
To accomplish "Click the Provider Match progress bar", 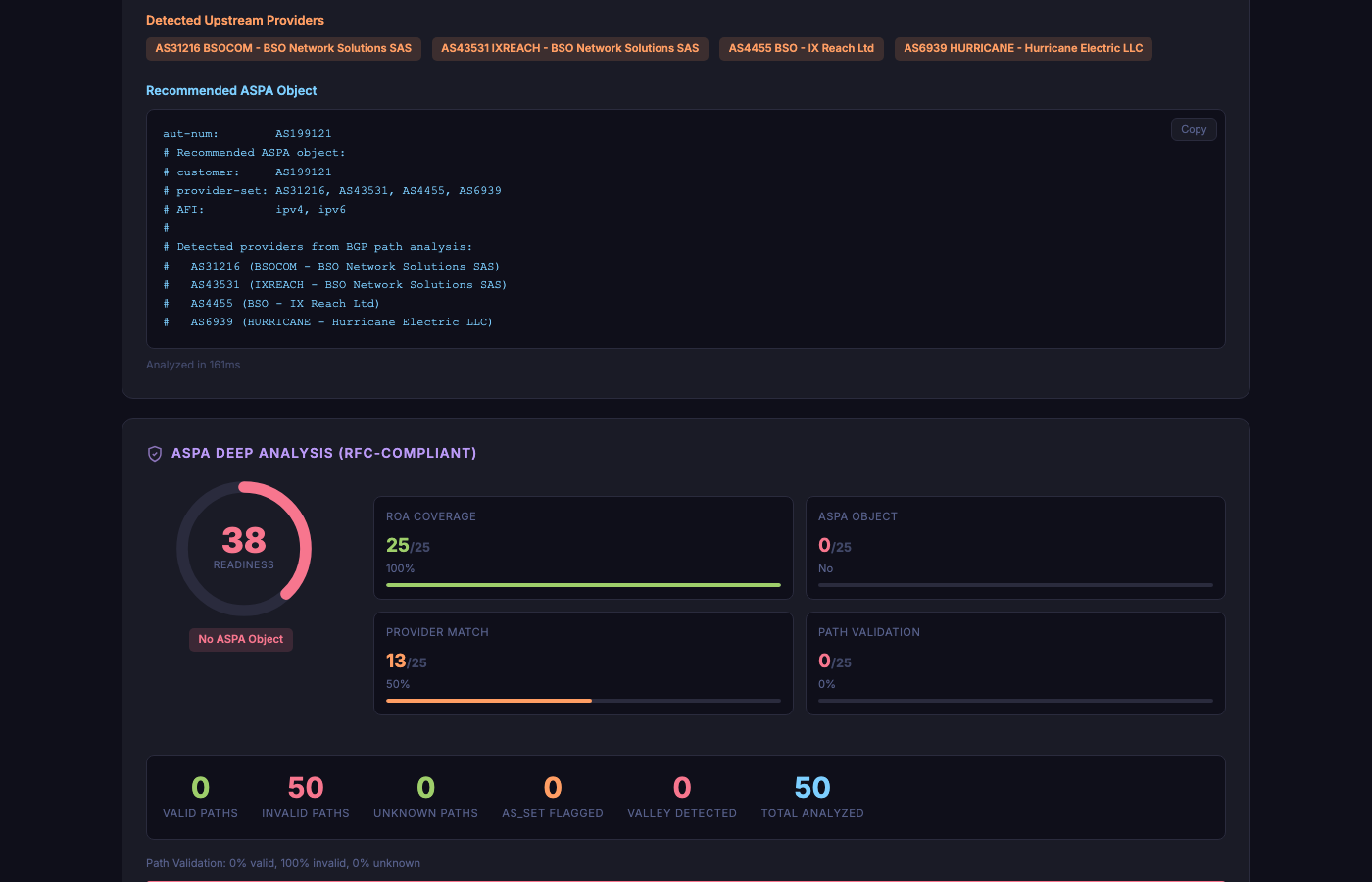I will (583, 701).
